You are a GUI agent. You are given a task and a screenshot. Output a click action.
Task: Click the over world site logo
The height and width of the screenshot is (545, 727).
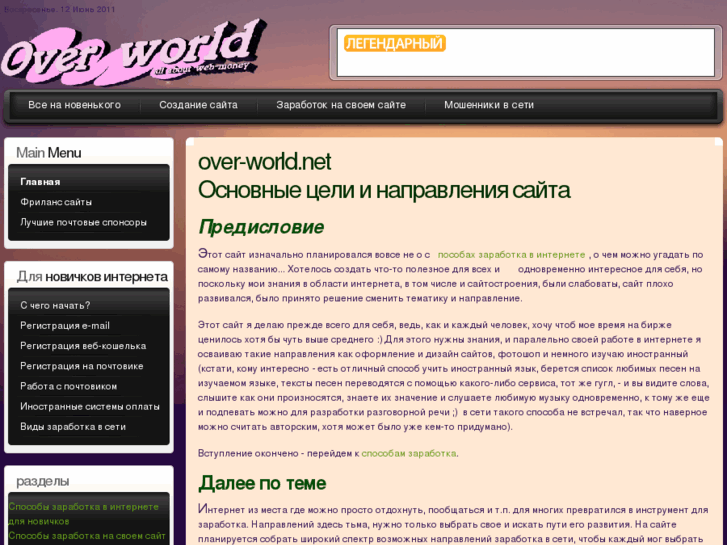pyautogui.click(x=133, y=54)
